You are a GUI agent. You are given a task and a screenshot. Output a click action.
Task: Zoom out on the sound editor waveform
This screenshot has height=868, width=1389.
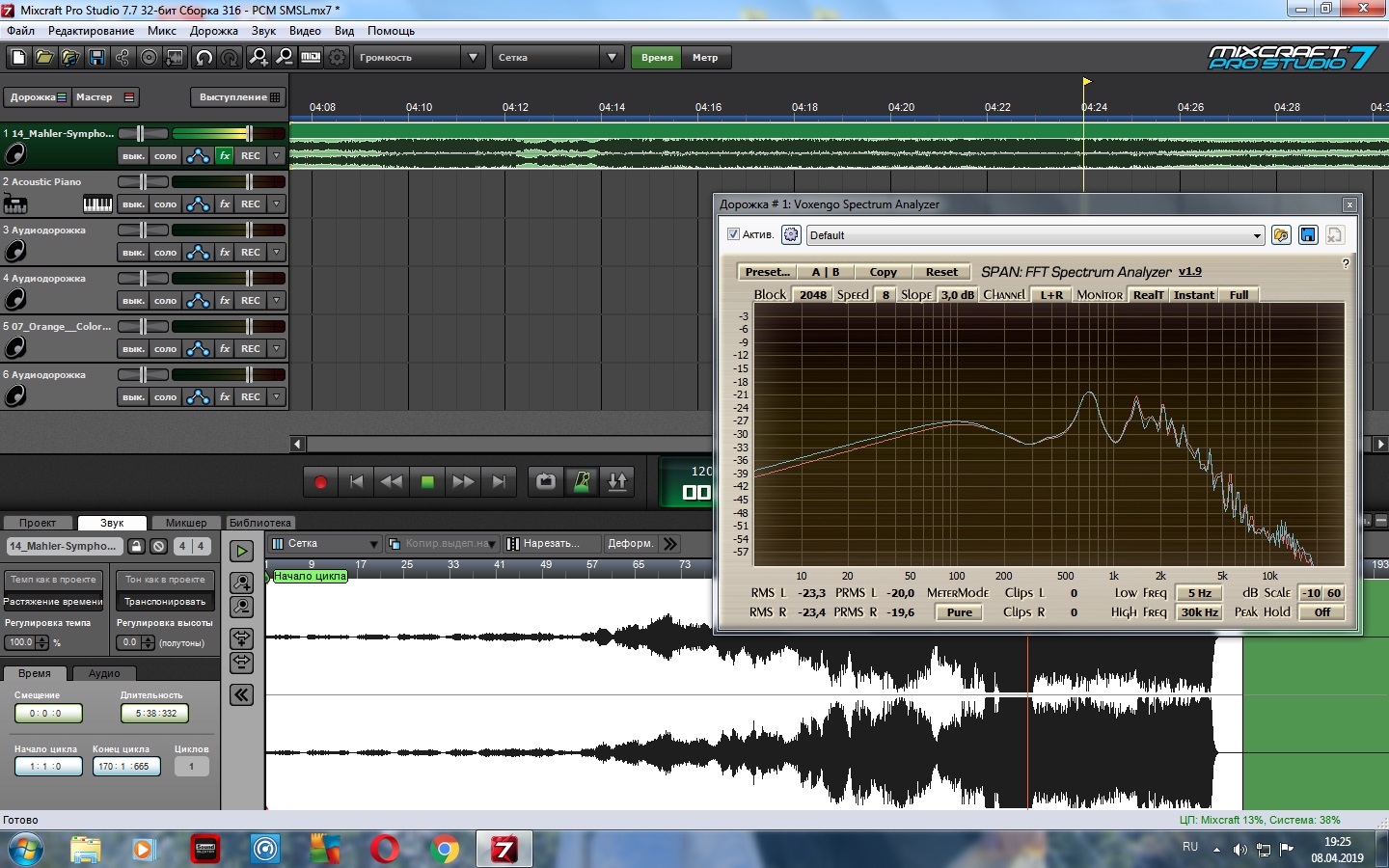coord(241,607)
